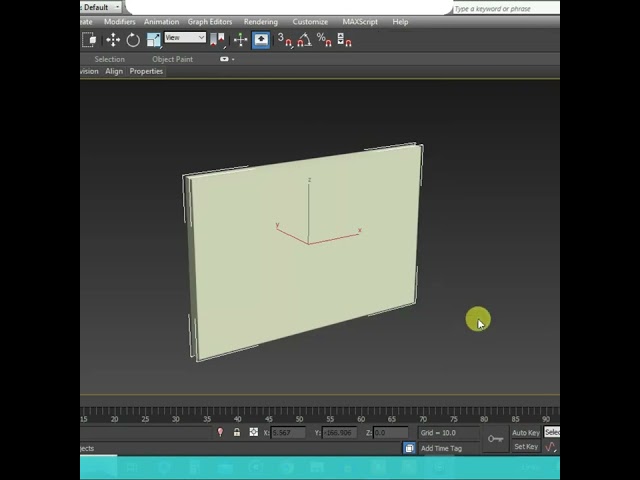Click the Add Time Tag field
This screenshot has height=480, width=640.
(x=449, y=448)
